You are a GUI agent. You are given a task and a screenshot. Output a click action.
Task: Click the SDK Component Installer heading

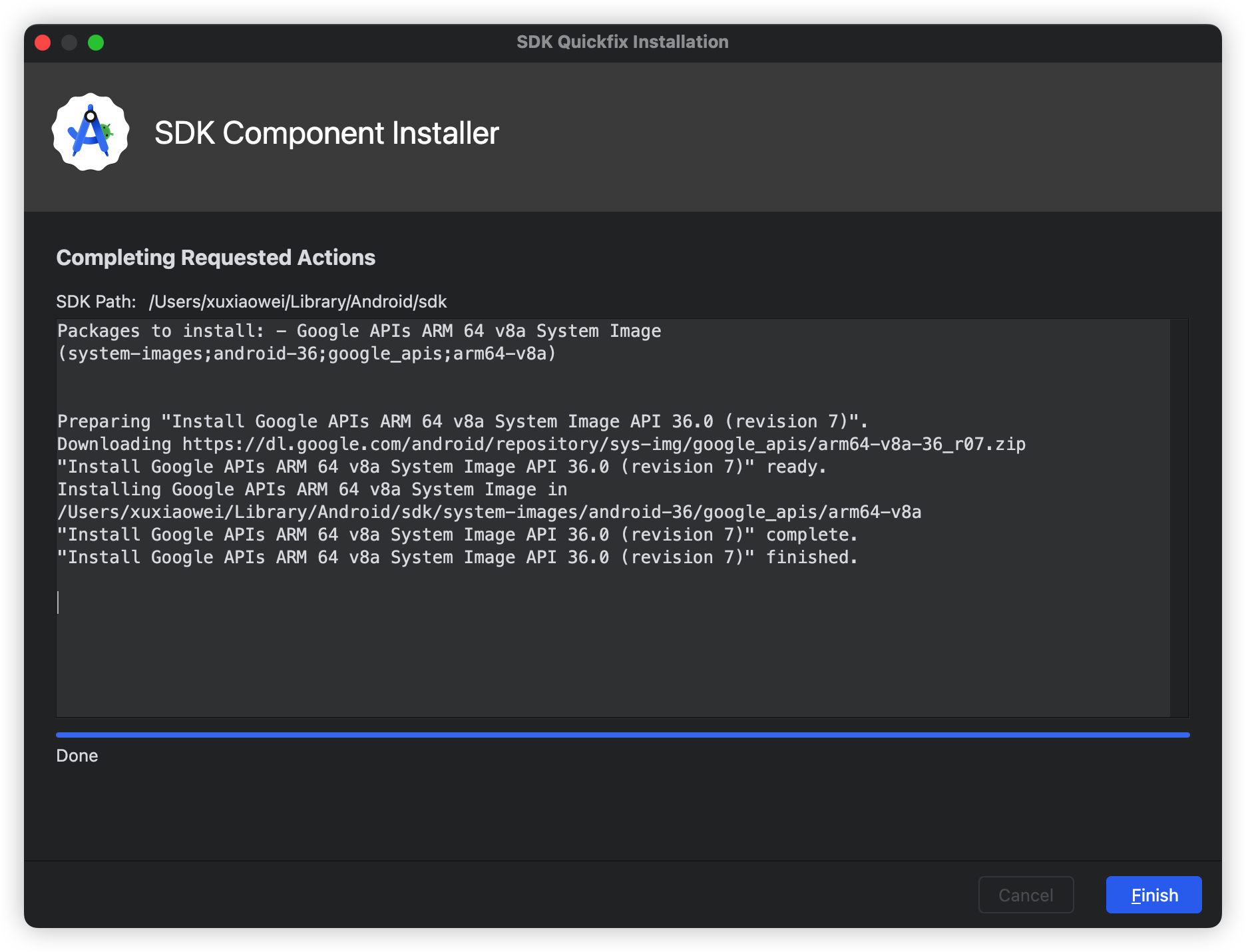click(326, 133)
